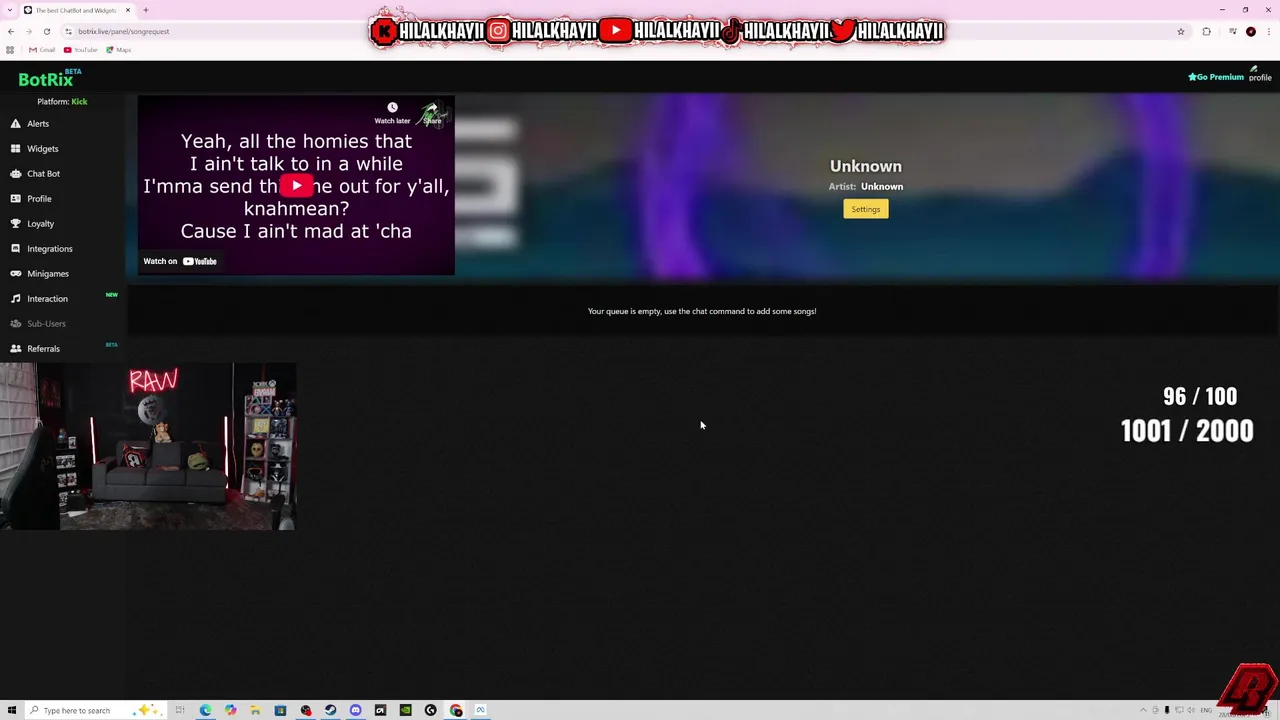The width and height of the screenshot is (1280, 720).
Task: Open a new browser tab
Action: (146, 10)
